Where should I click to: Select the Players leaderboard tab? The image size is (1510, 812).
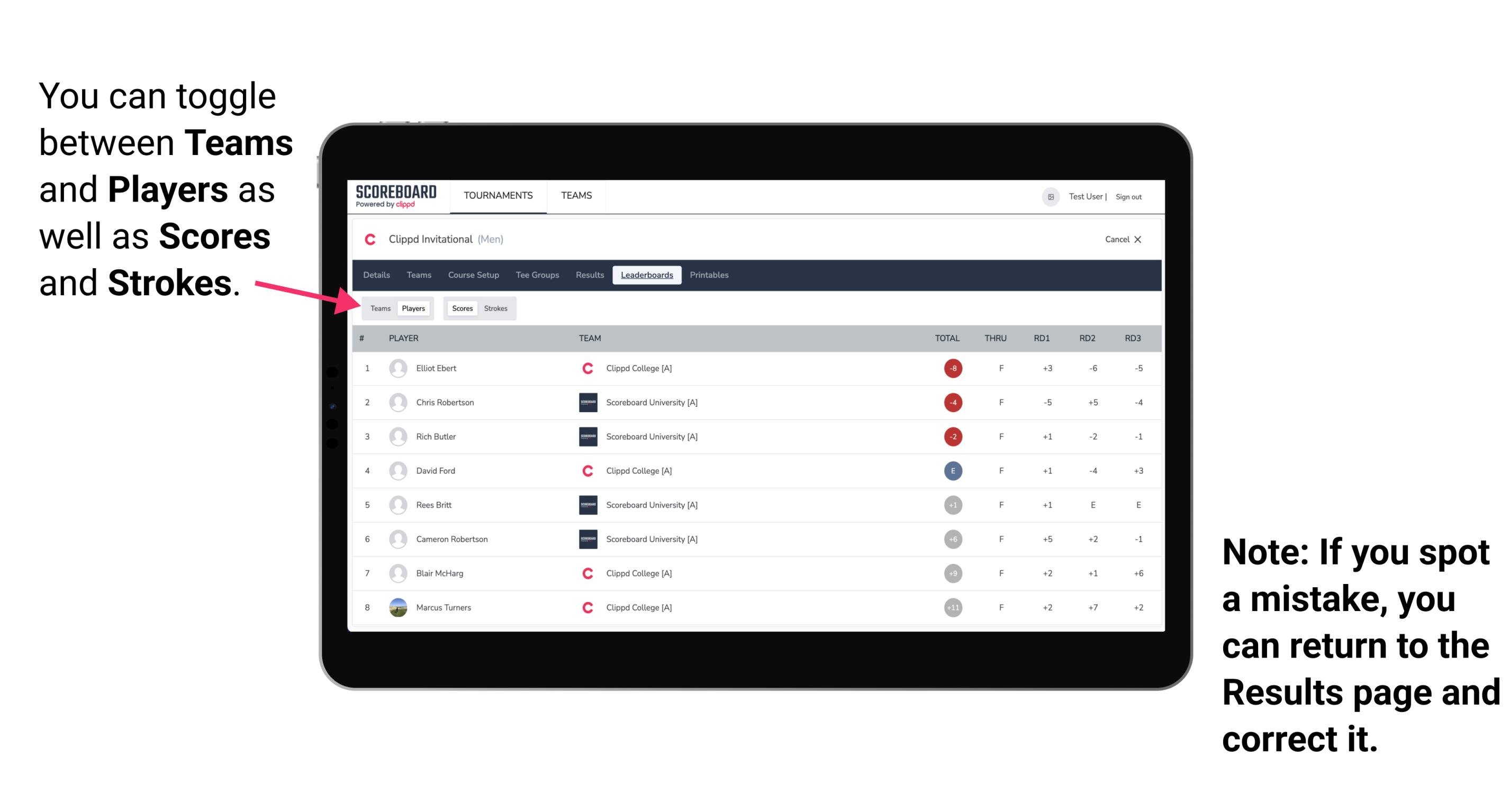413,308
